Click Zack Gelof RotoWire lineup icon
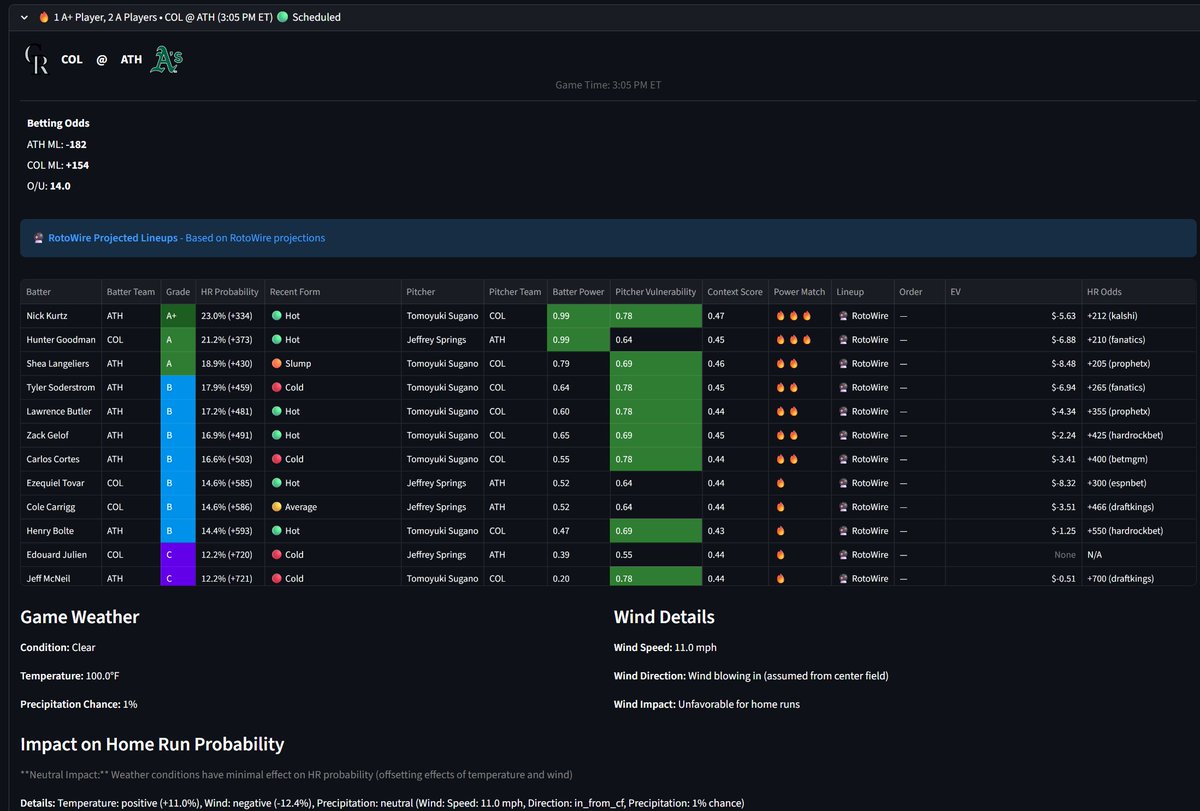Screen dimensions: 1200x811 tap(843, 435)
